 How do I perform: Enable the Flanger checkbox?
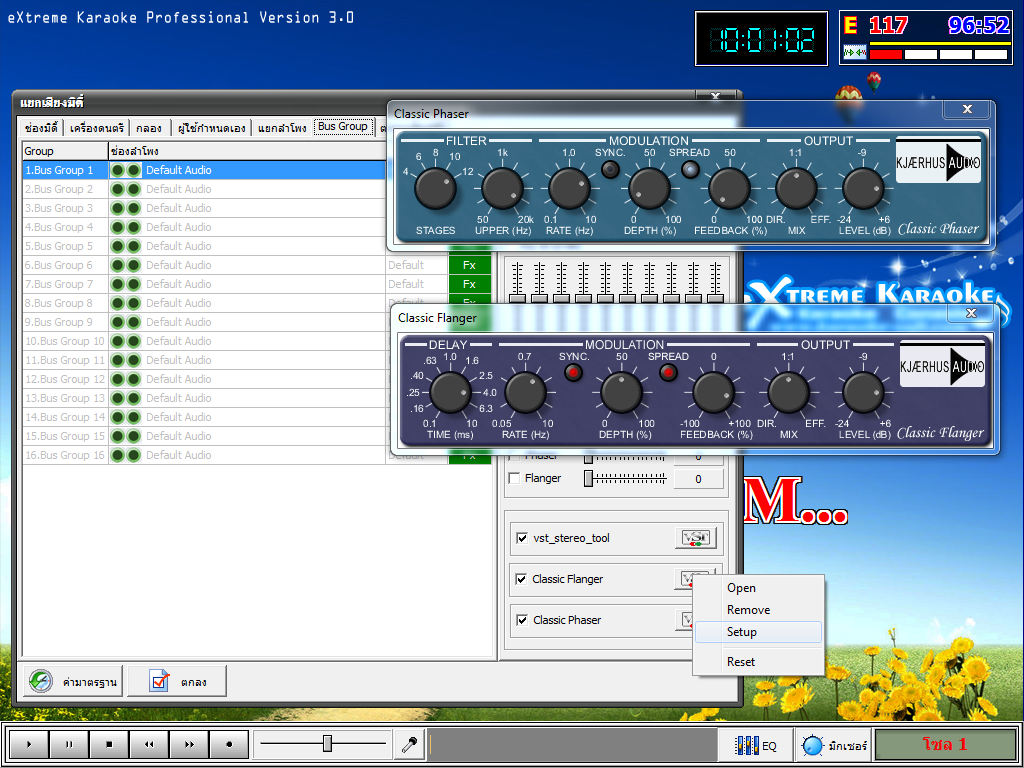515,479
